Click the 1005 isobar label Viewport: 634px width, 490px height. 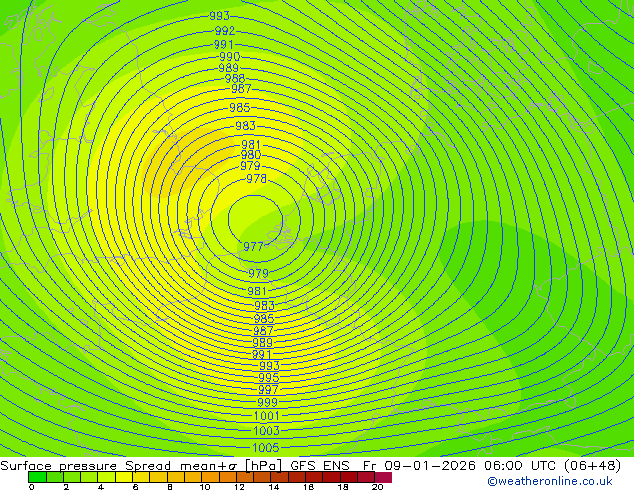pyautogui.click(x=266, y=448)
